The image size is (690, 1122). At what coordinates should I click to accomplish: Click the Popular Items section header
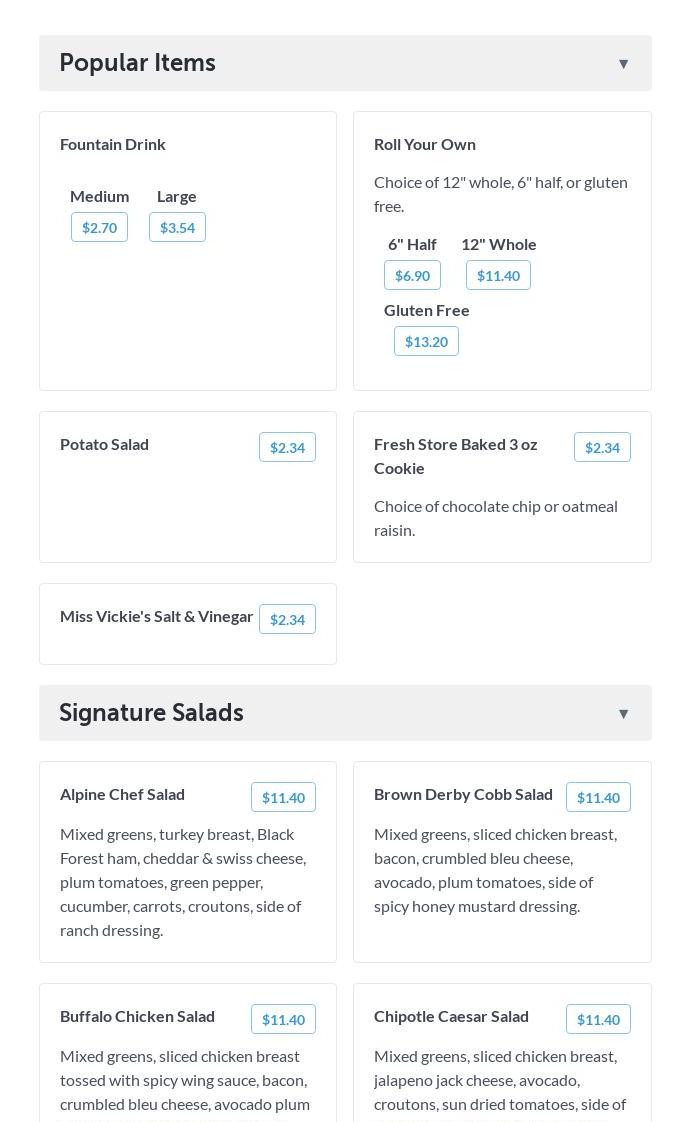click(x=138, y=63)
